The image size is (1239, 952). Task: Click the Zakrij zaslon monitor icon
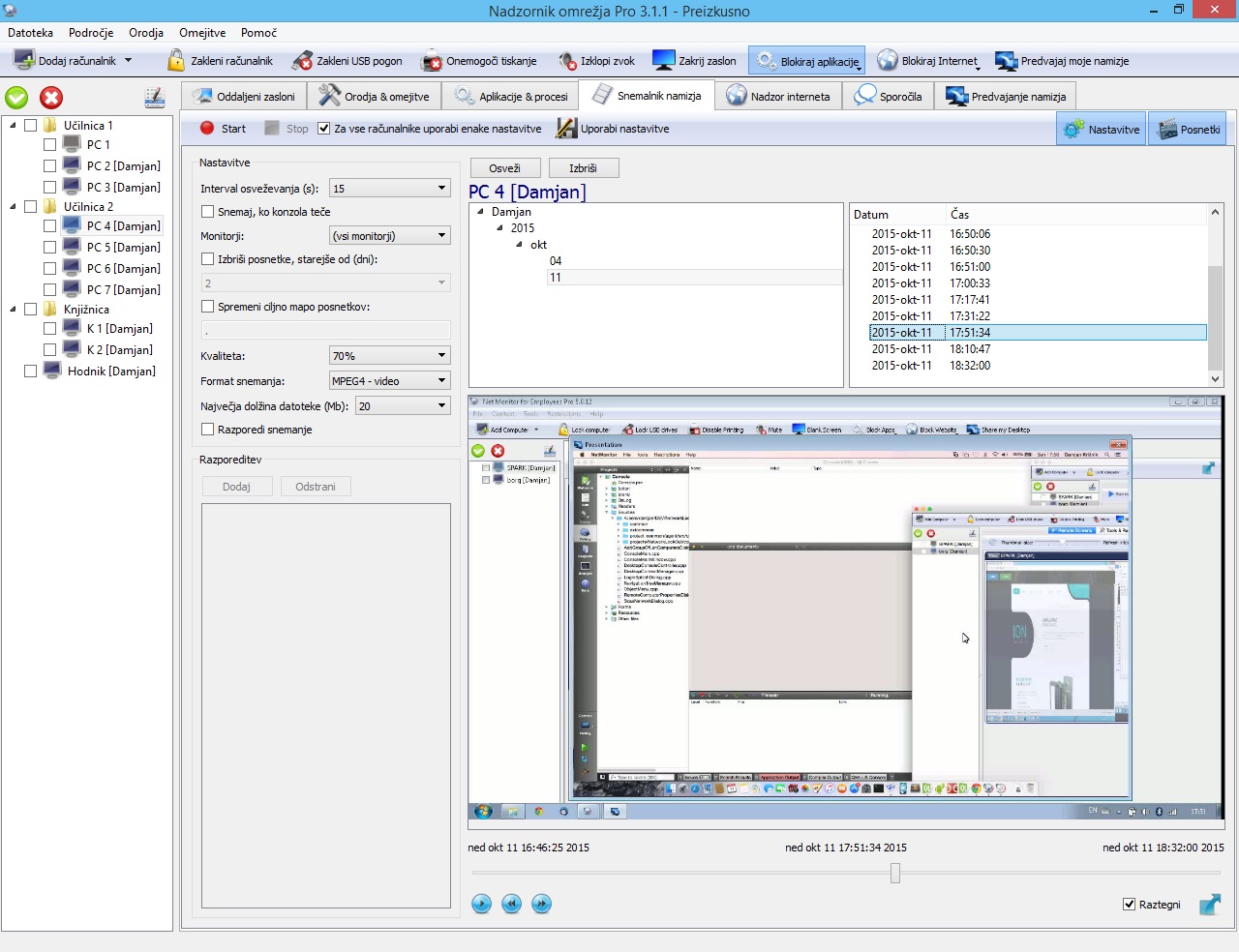click(x=663, y=61)
